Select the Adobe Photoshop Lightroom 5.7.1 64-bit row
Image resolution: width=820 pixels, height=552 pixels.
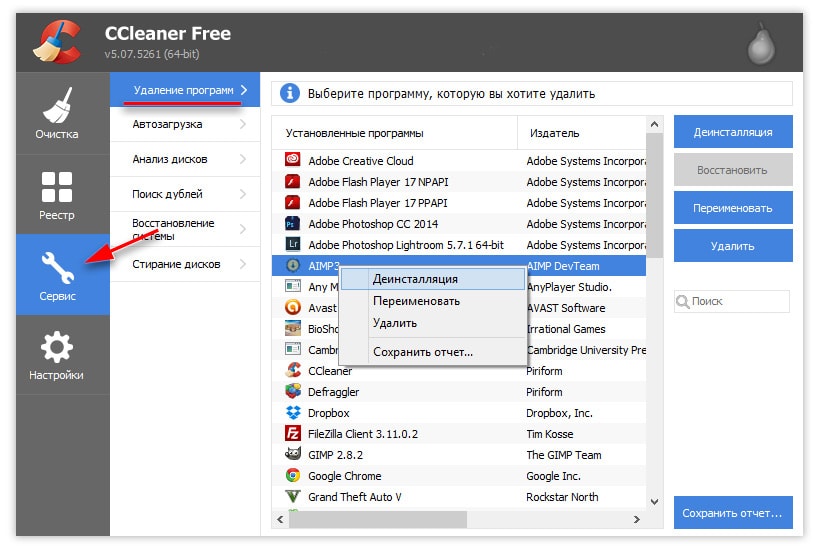click(x=459, y=245)
